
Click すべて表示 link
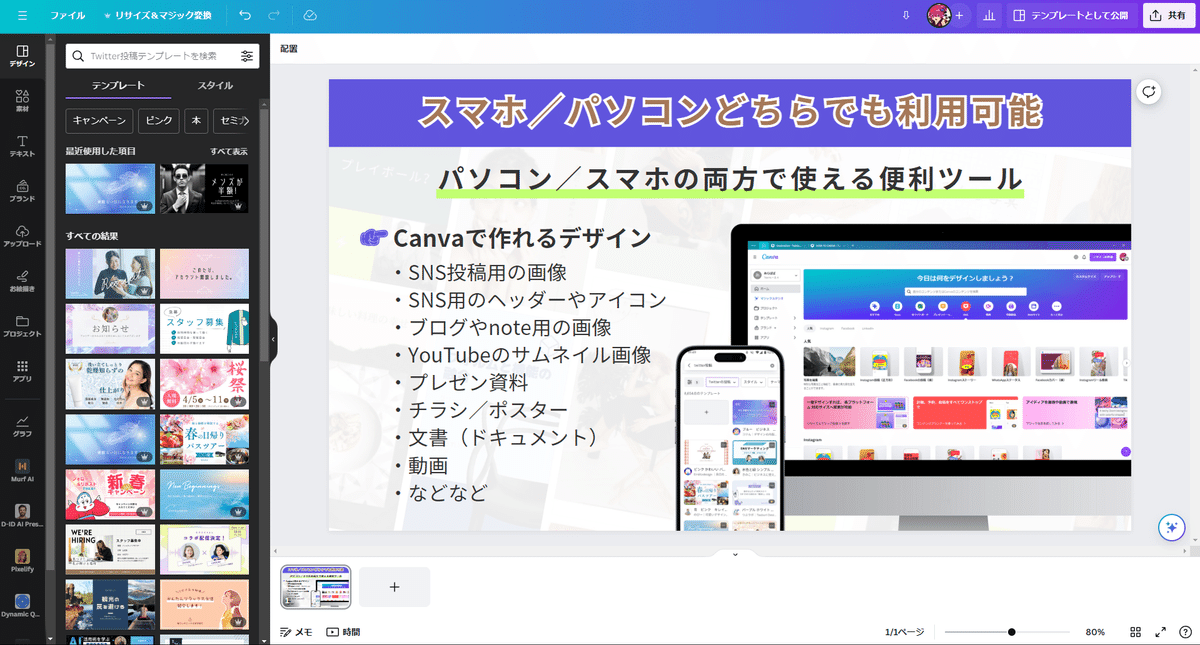coord(228,152)
